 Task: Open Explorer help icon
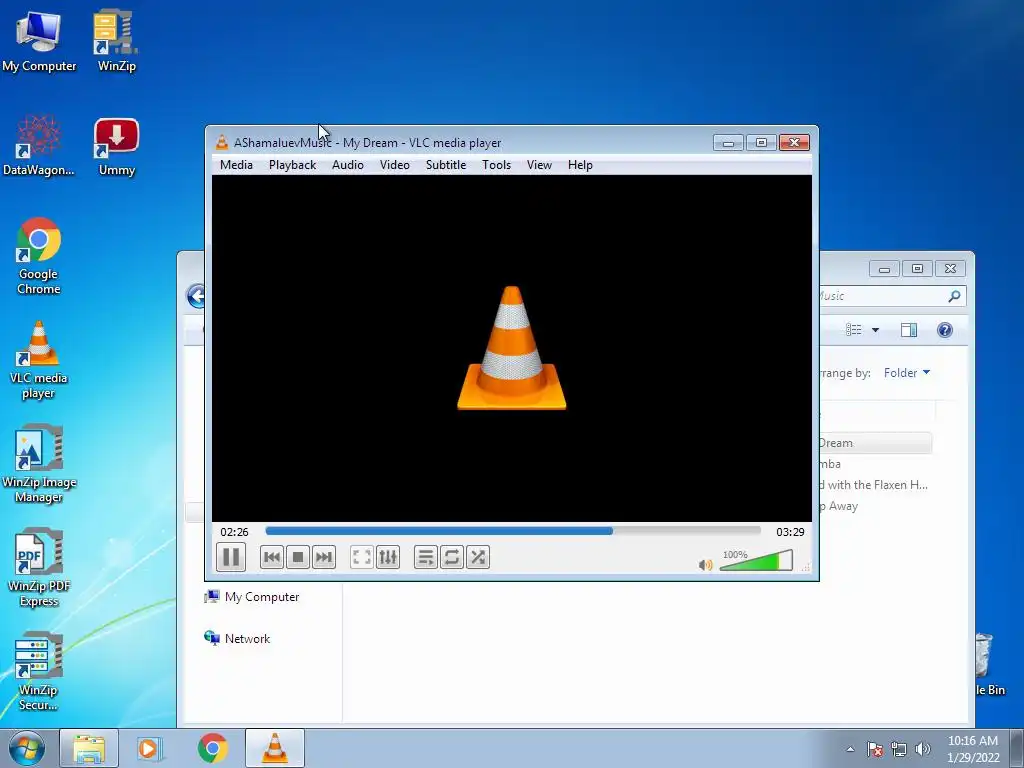click(944, 330)
